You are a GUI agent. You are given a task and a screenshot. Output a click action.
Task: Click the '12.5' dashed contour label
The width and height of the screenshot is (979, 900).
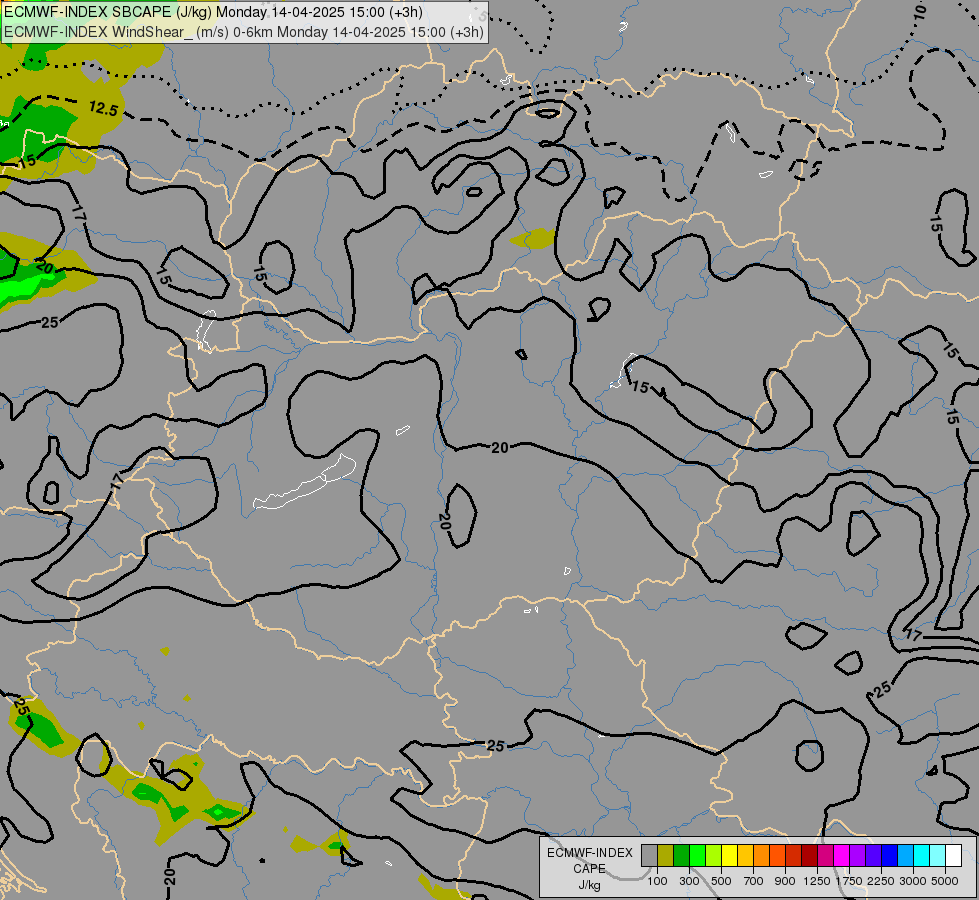point(103,109)
